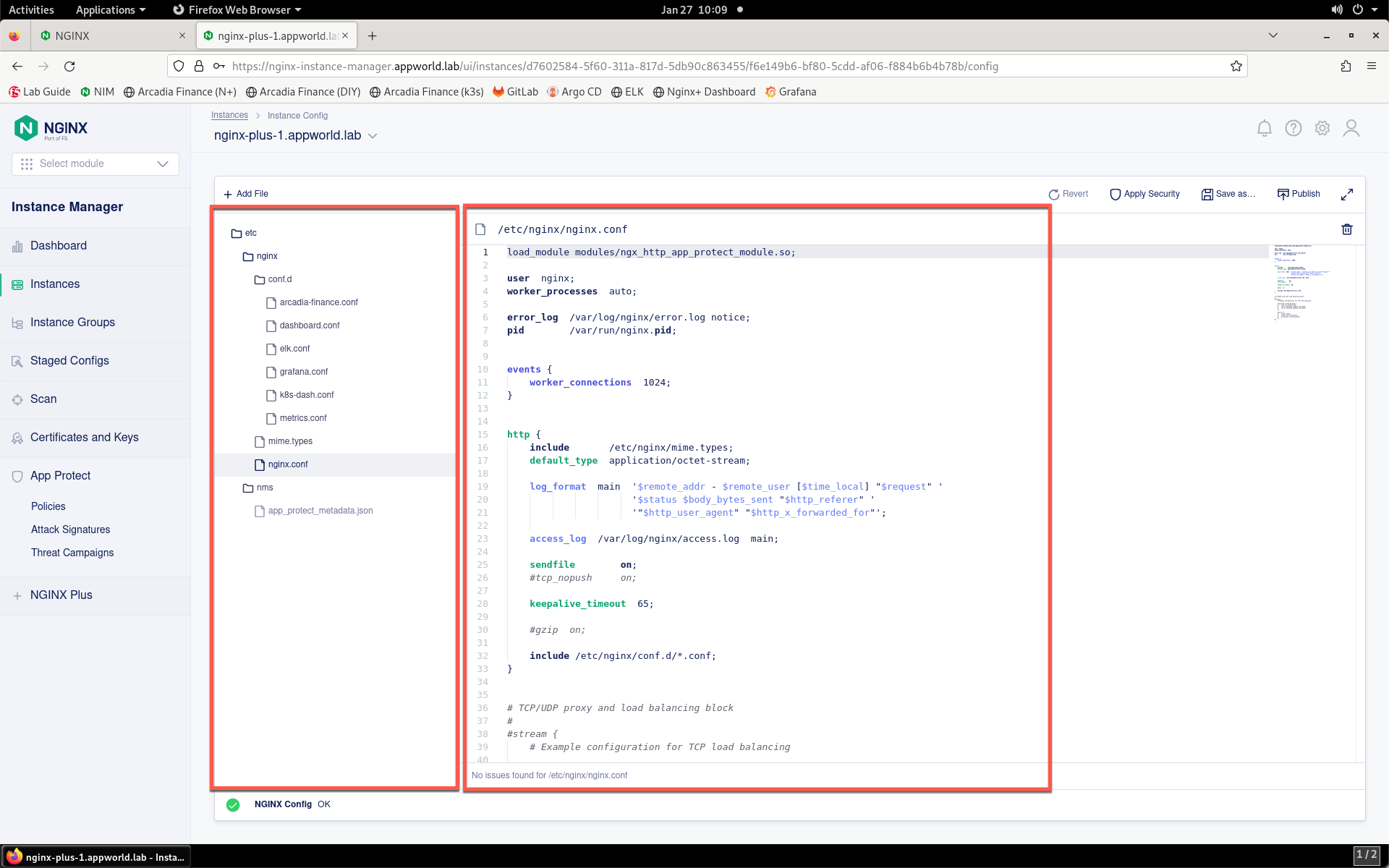Open Nginx+ Dashboard bookmark

tap(704, 92)
